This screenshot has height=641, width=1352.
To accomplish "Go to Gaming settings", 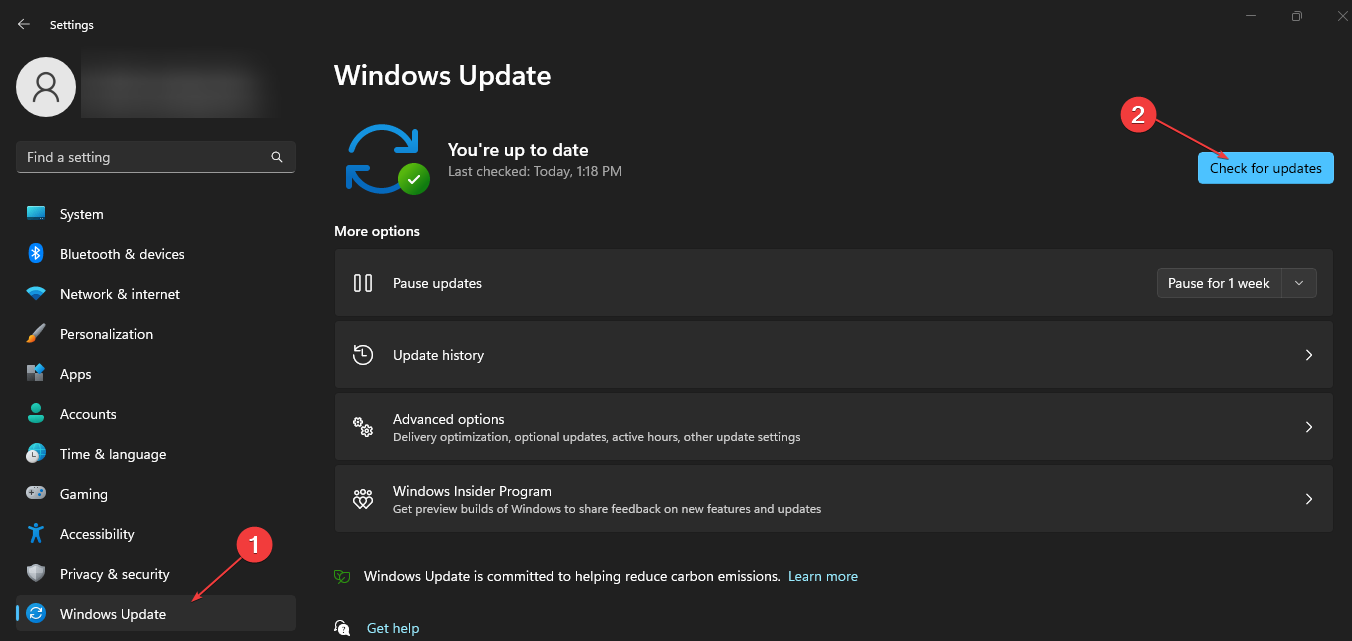I will [155, 494].
